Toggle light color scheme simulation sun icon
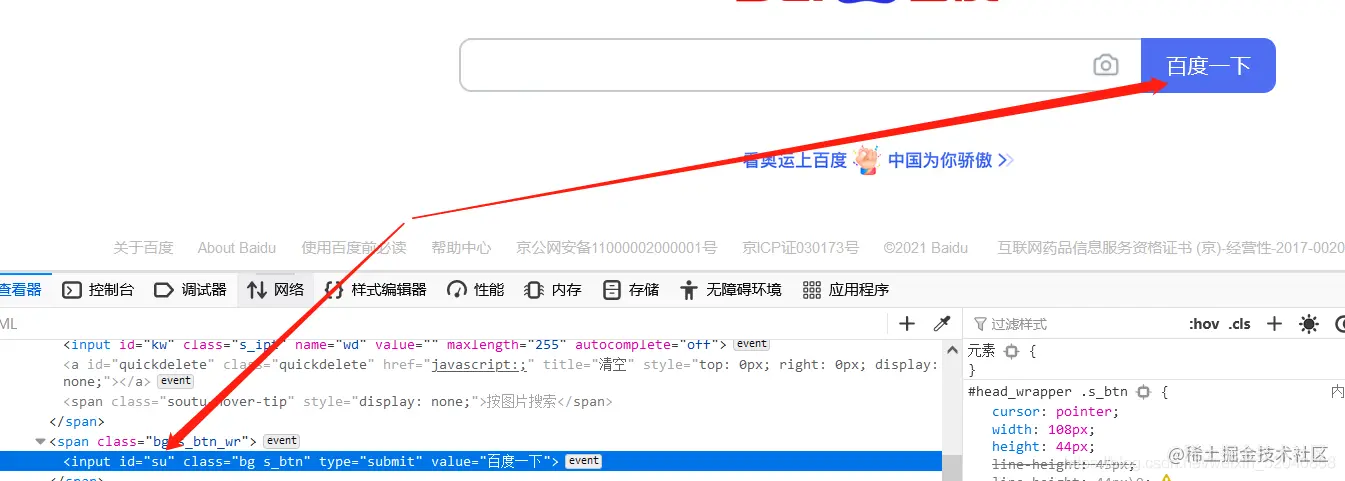 (x=1308, y=324)
